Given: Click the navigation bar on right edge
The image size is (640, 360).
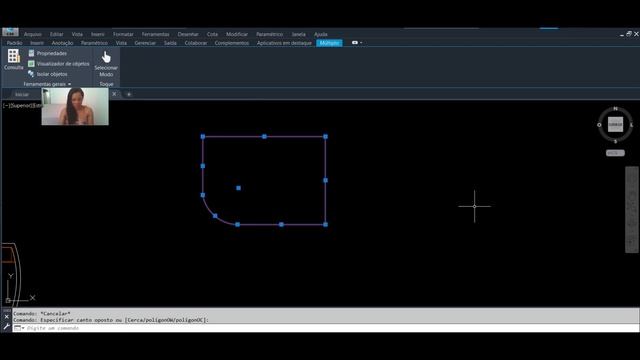Looking at the screenshot, I should 632,209.
